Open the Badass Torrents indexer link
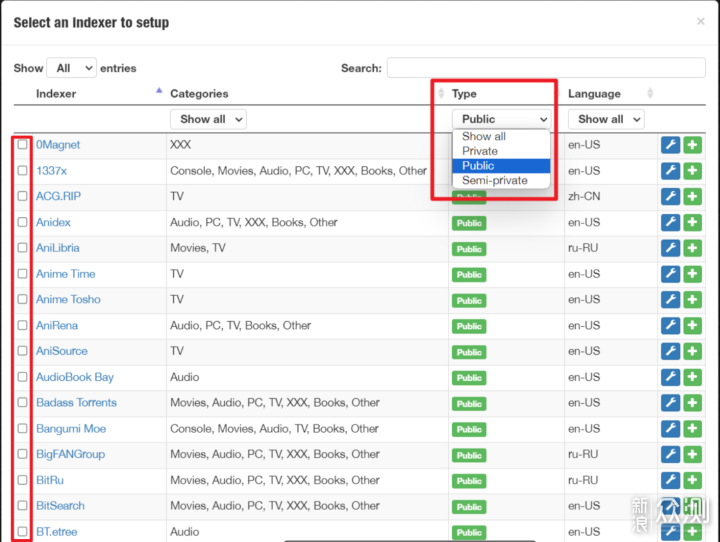 76,403
